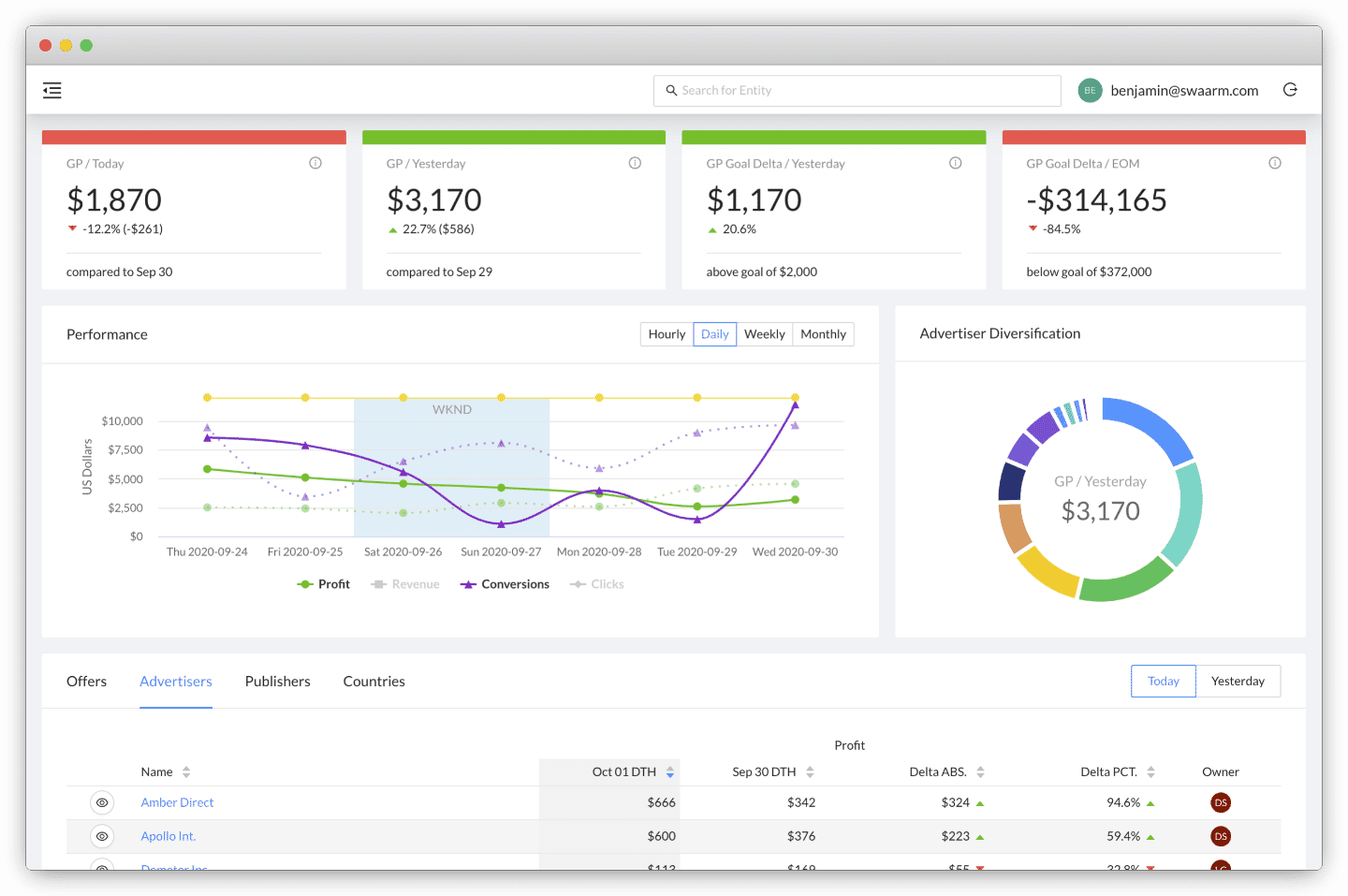Open the BE user avatar
The image size is (1348, 896).
(1090, 91)
